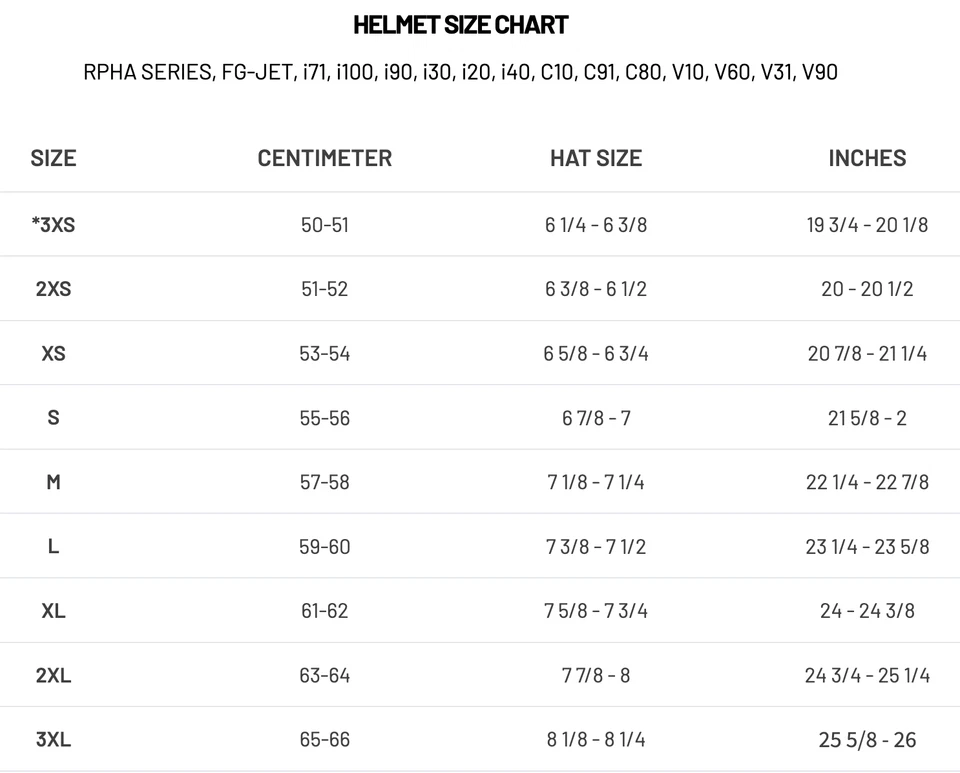Viewport: 960px width, 773px height.
Task: Select the *3XS size row label
Action: tap(53, 225)
